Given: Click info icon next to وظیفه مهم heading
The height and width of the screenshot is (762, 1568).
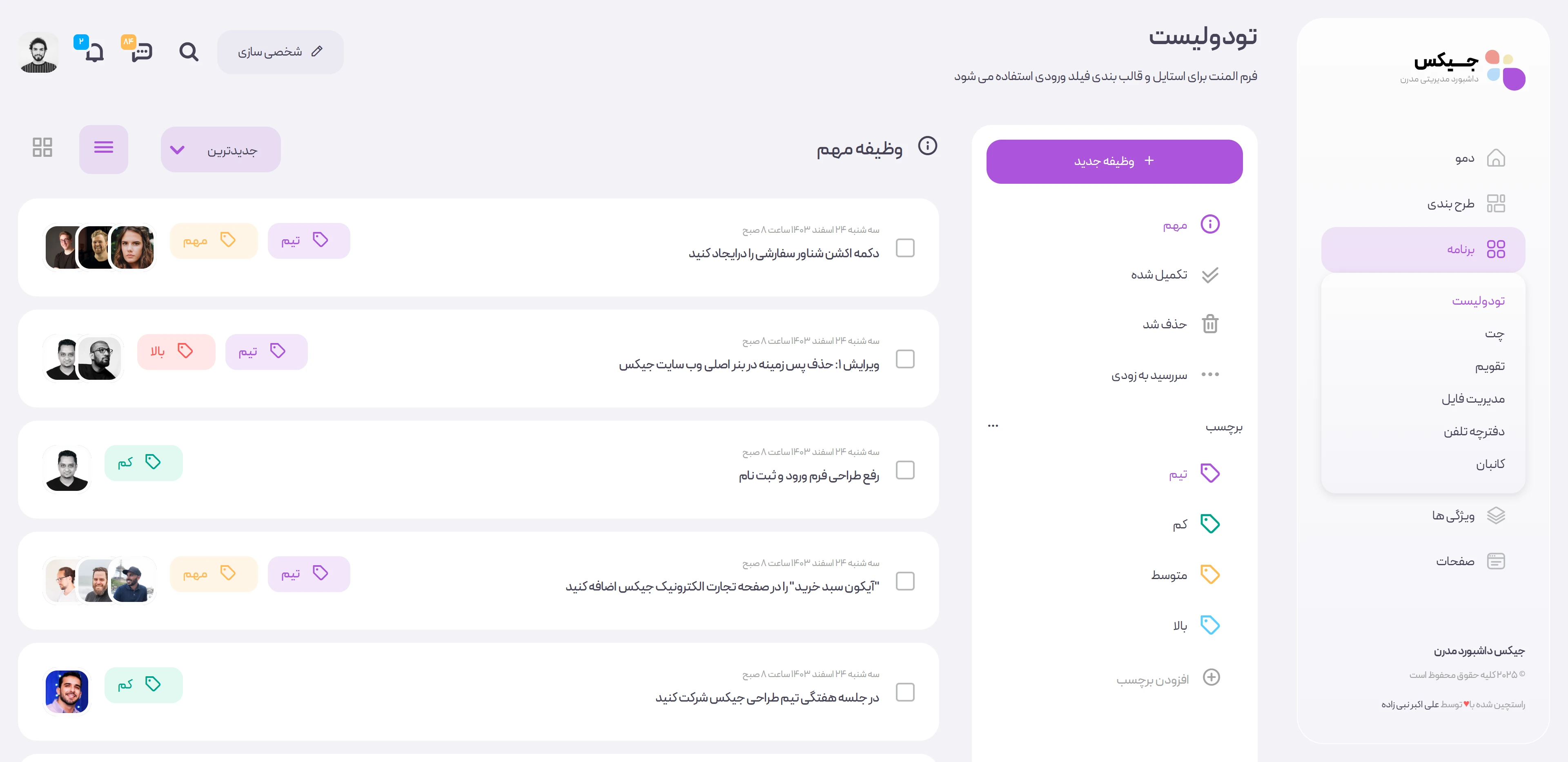Looking at the screenshot, I should [927, 146].
